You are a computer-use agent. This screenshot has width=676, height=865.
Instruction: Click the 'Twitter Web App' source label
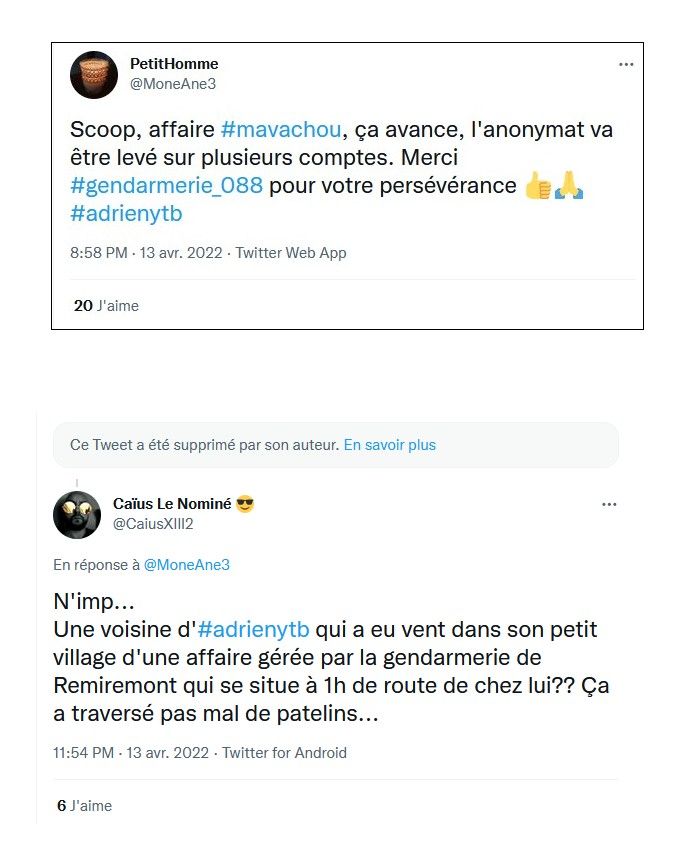pos(291,253)
